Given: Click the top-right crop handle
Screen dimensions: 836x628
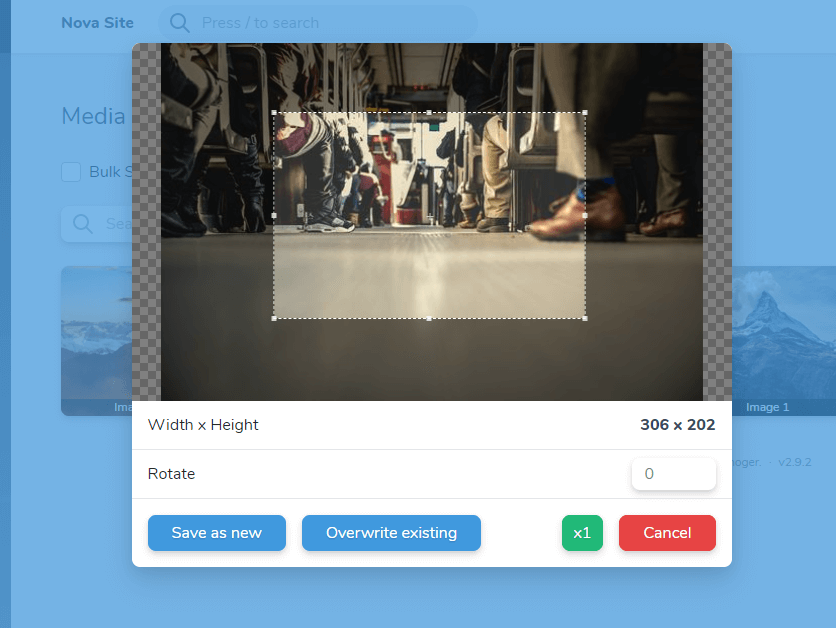Looking at the screenshot, I should 585,112.
